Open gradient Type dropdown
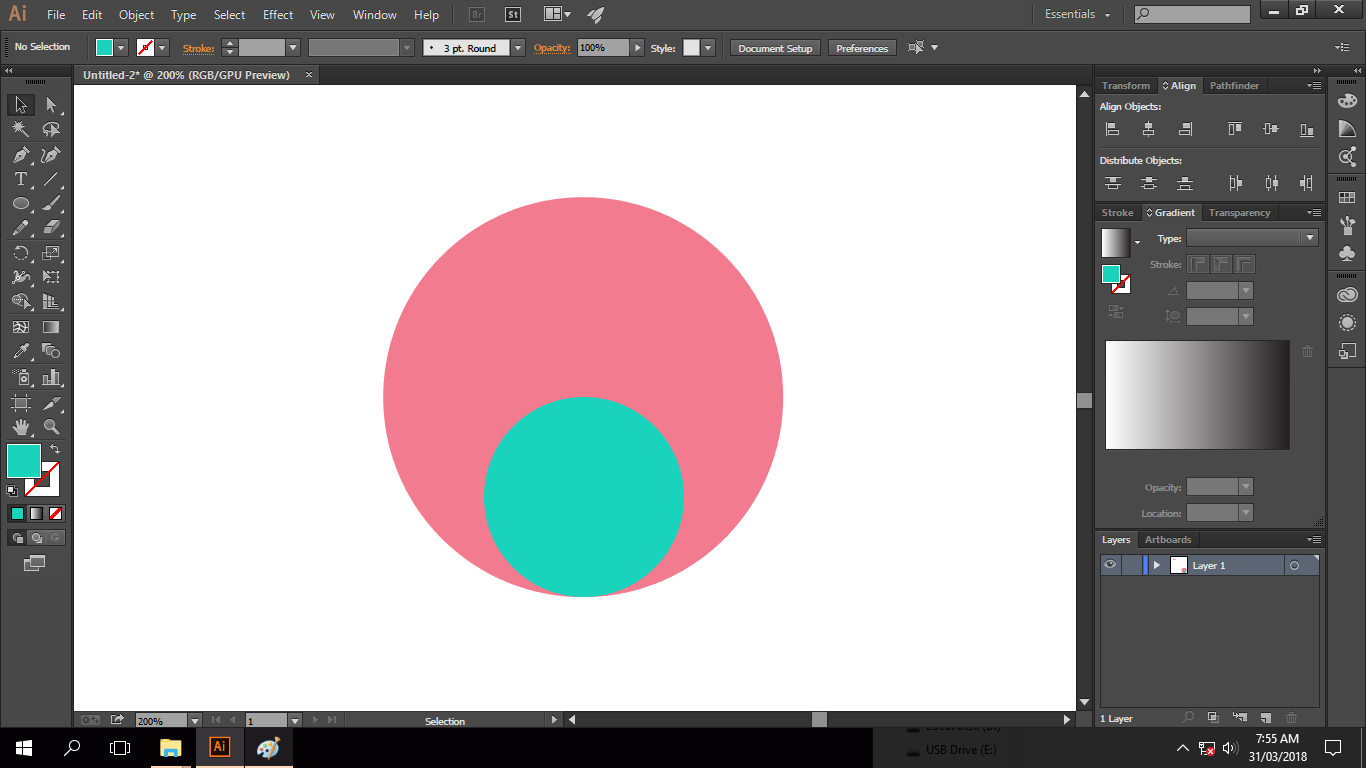 1309,238
